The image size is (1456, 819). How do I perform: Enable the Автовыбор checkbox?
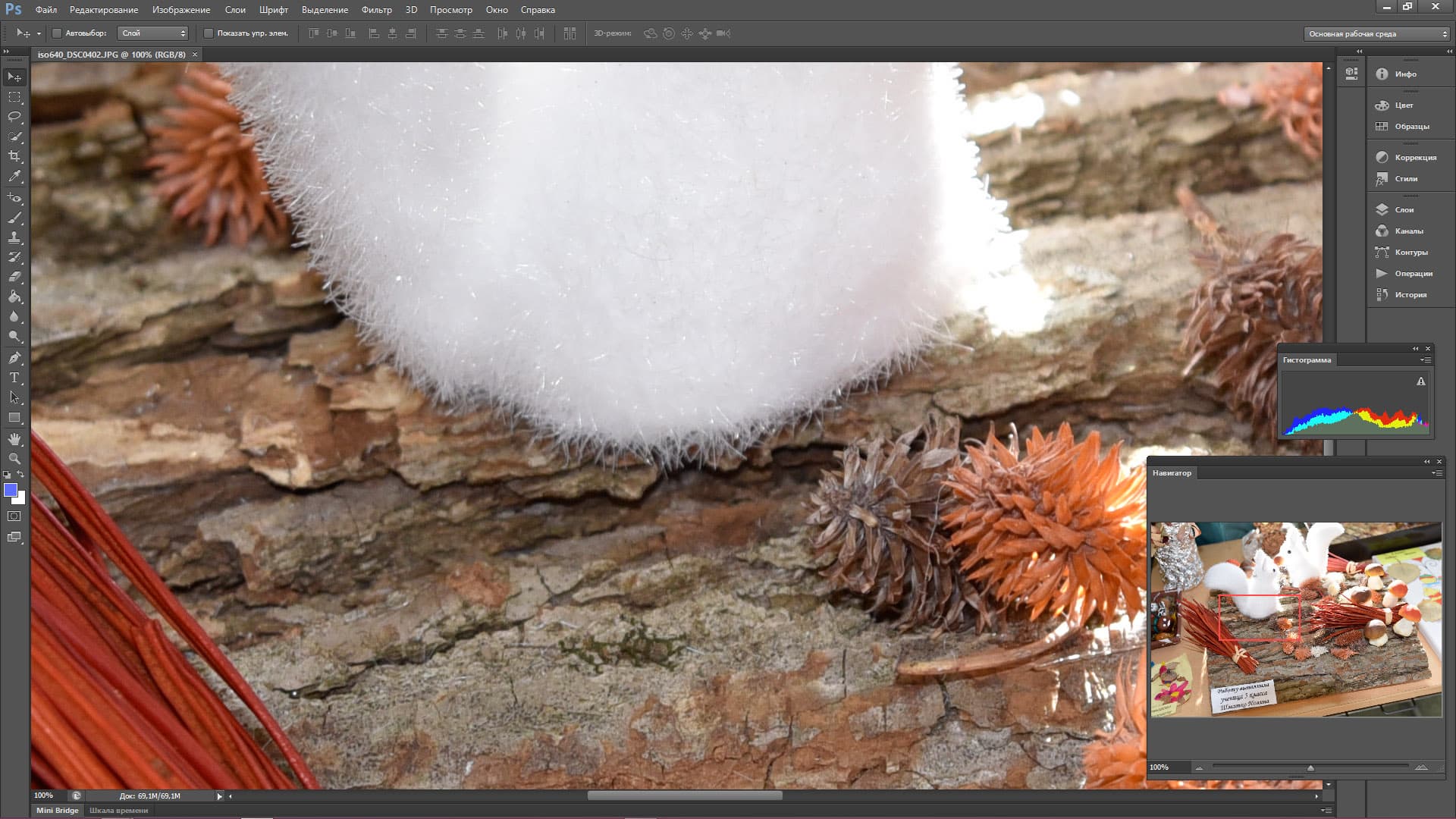57,33
